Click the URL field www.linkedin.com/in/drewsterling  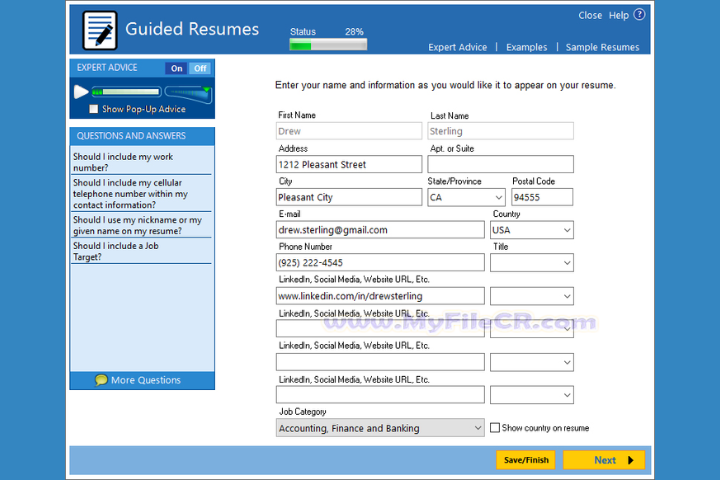(x=380, y=296)
